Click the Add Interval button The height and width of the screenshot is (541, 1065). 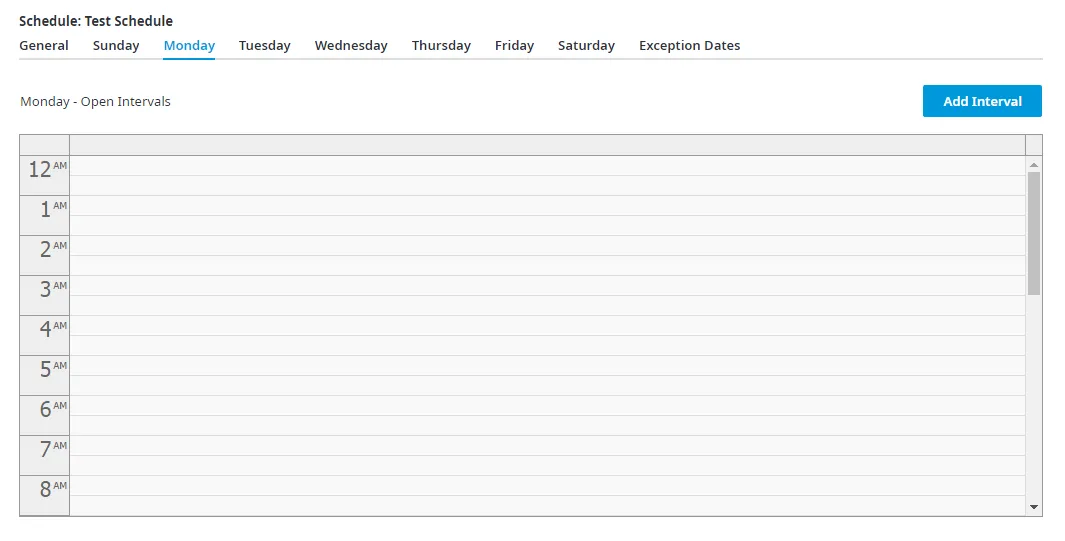pos(982,101)
